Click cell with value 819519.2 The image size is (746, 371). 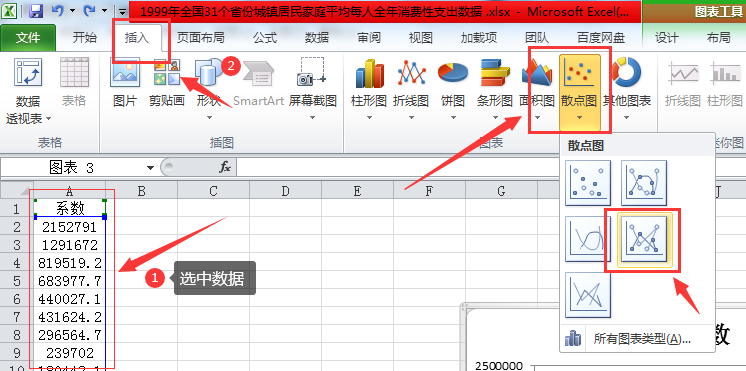click(70, 263)
